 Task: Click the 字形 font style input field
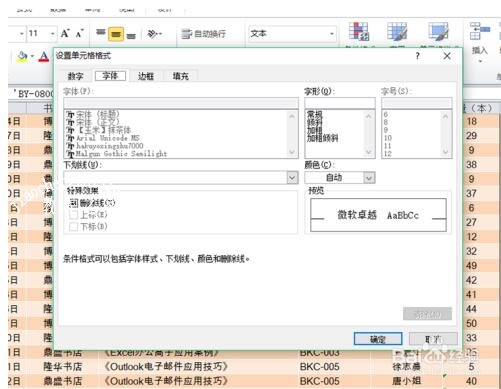tap(340, 103)
